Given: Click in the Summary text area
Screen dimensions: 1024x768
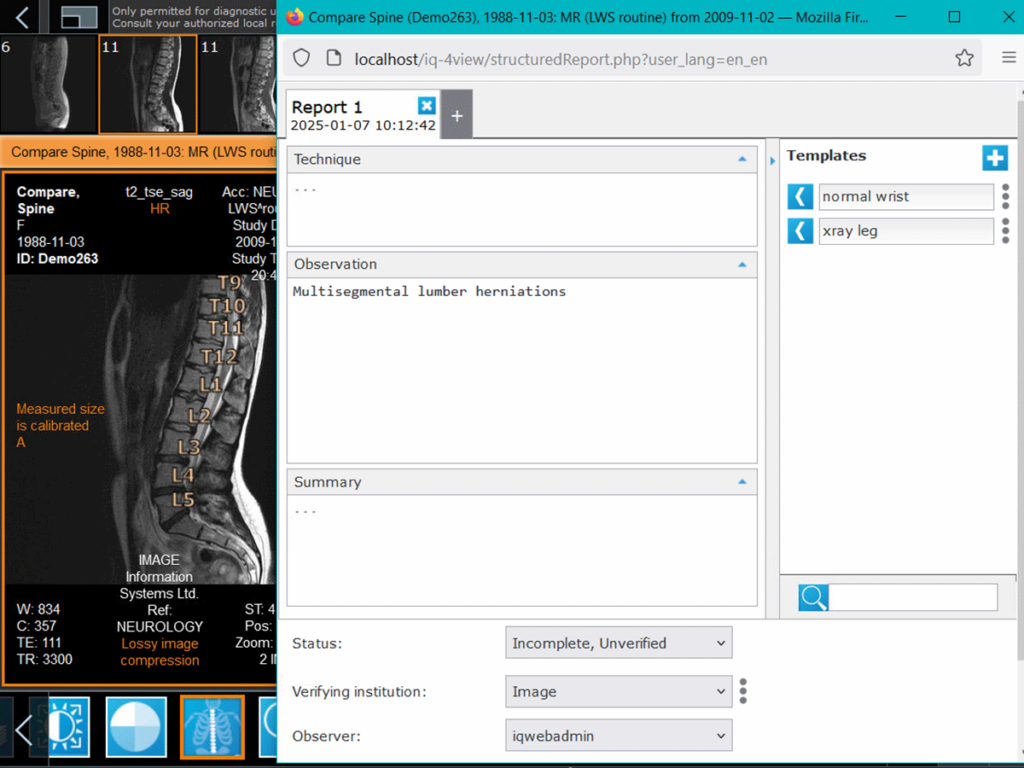Looking at the screenshot, I should pos(522,550).
